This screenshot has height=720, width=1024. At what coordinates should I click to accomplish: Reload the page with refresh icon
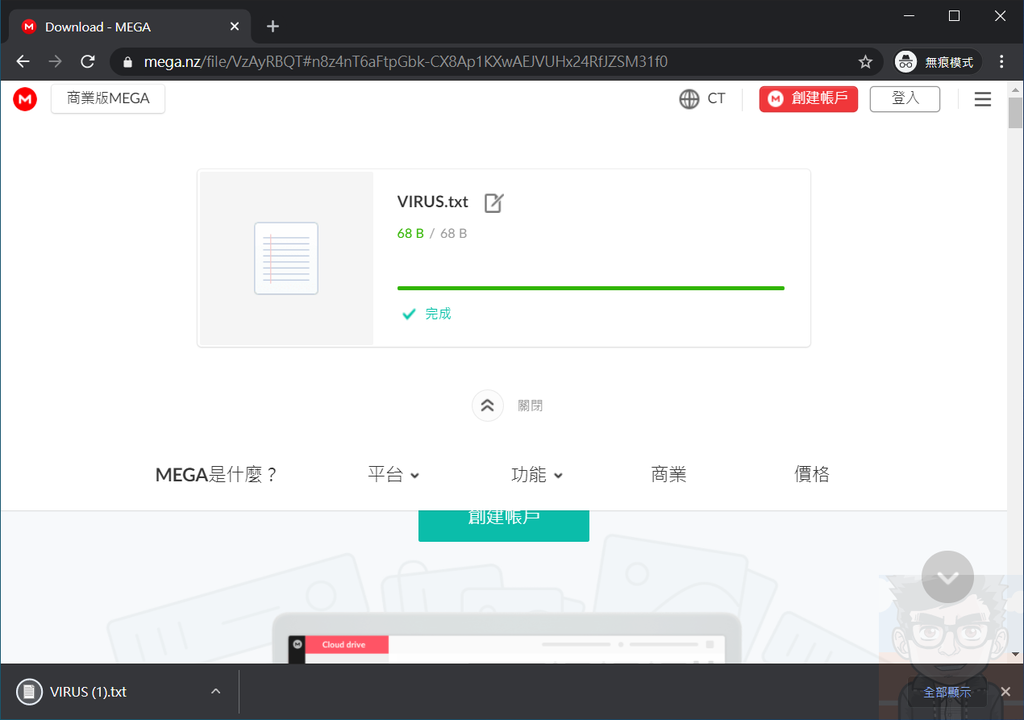pos(88,61)
